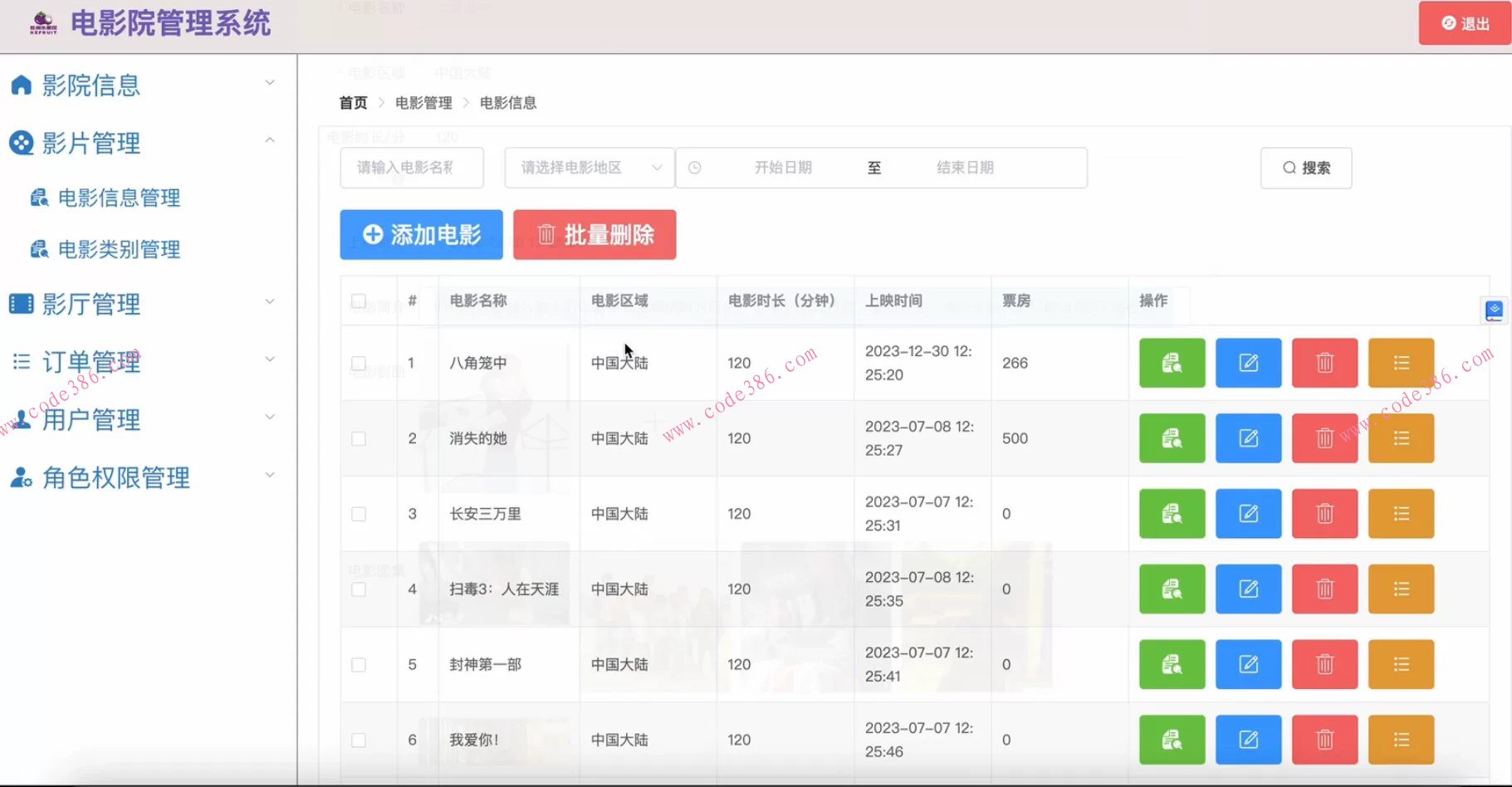
Task: Navigate to 首页 via breadcrumb
Action: (352, 102)
